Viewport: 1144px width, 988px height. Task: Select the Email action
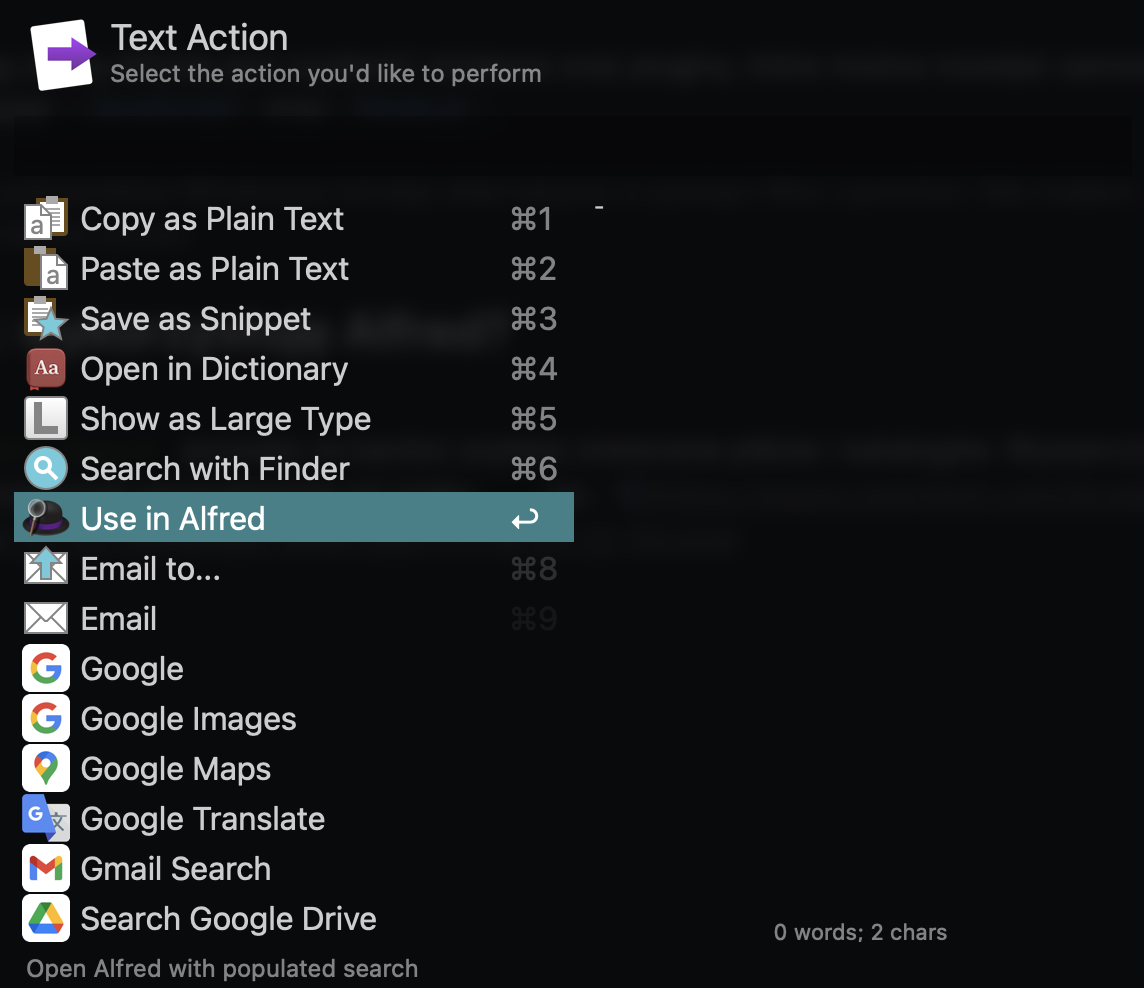coord(119,619)
